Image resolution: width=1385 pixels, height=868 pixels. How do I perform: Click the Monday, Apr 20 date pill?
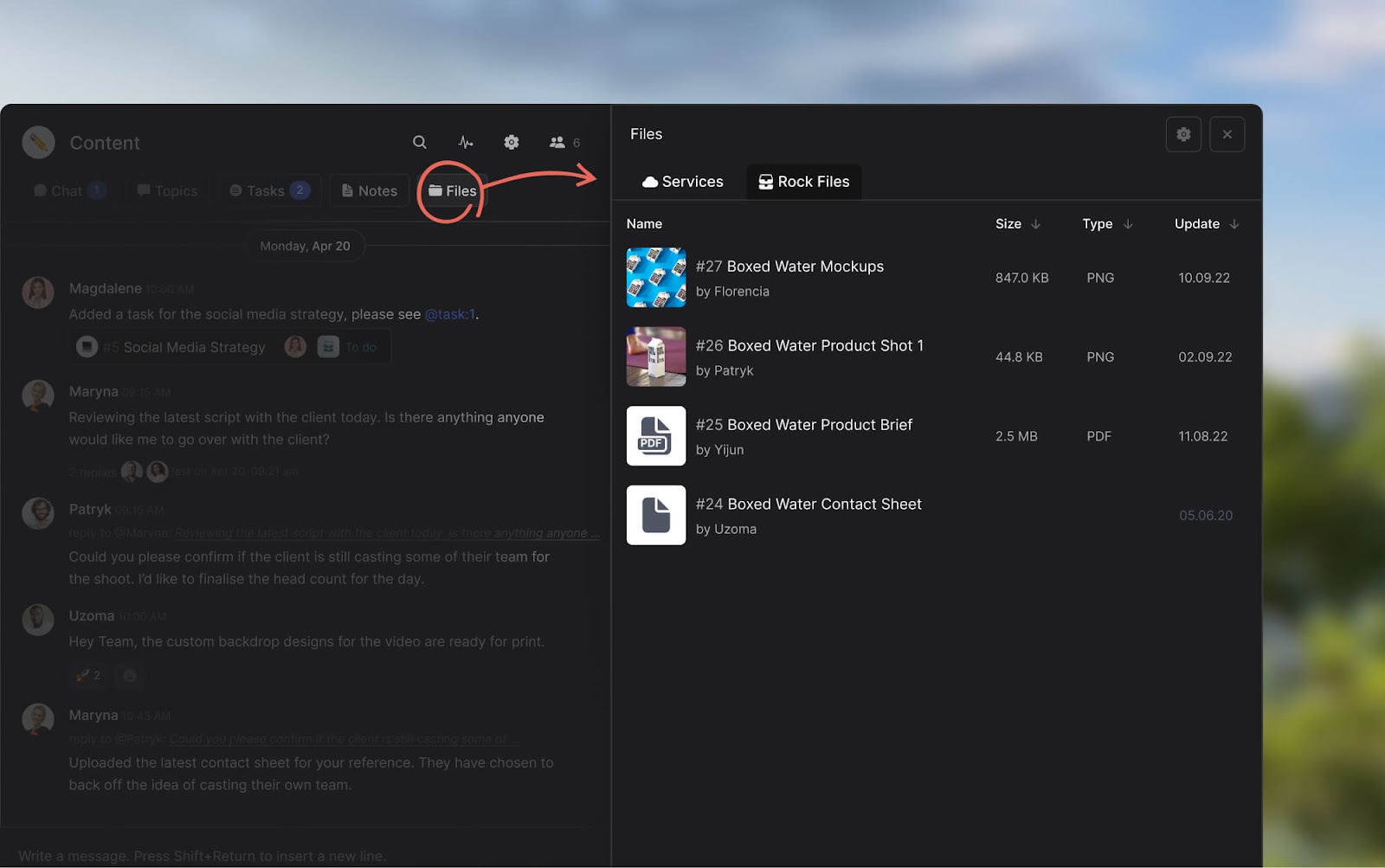point(306,246)
